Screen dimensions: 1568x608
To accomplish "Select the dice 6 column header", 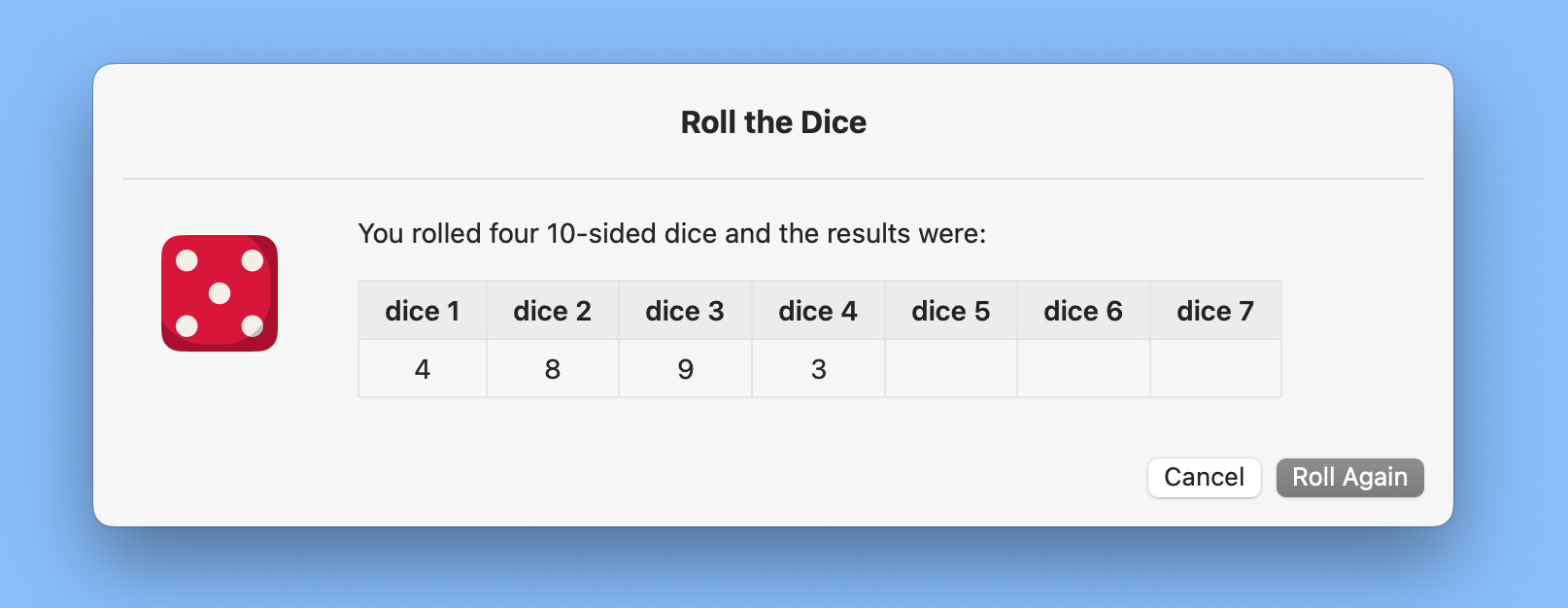I will pyautogui.click(x=1083, y=311).
